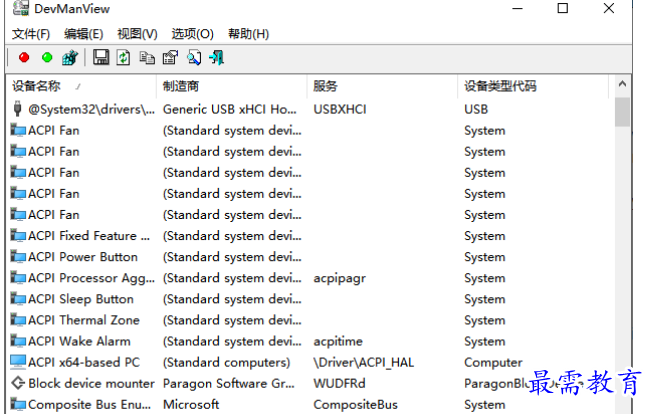Click the (Standard computers) manufacturer cell
650x414 pixels.
point(226,362)
